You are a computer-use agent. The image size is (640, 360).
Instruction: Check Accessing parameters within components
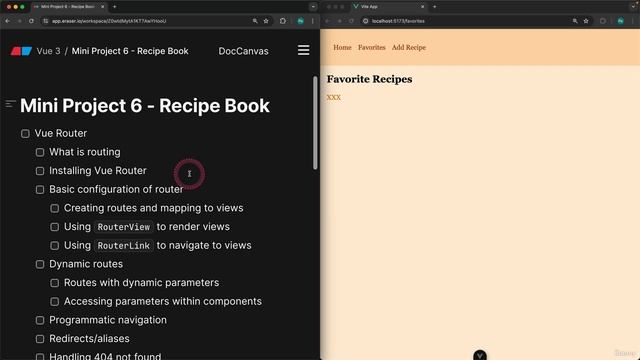pos(55,302)
